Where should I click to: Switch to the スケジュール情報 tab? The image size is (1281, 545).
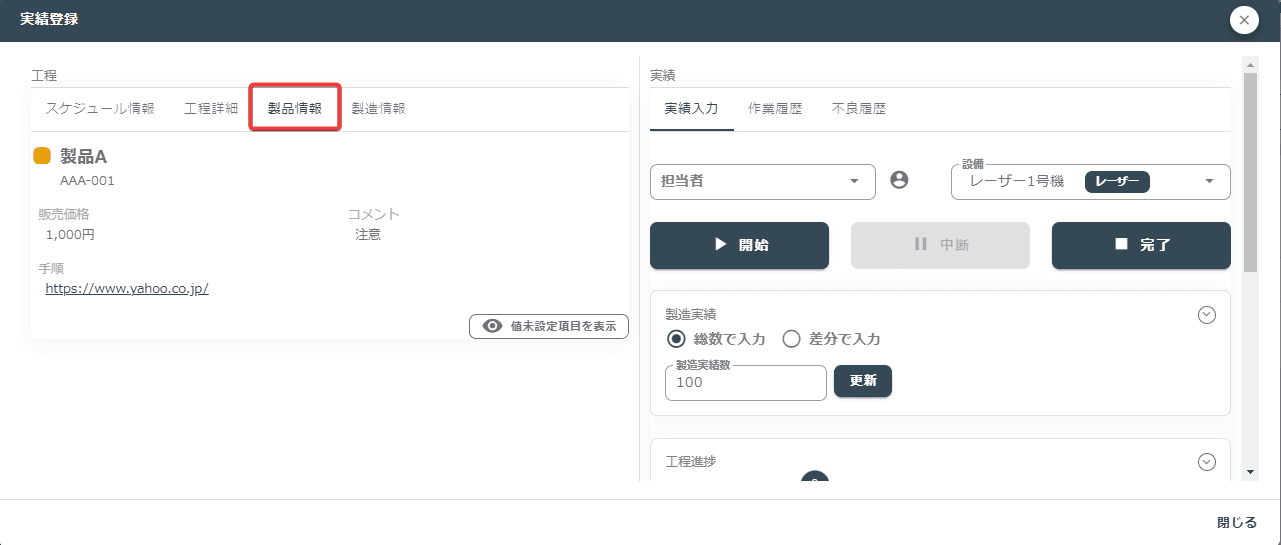pos(100,109)
